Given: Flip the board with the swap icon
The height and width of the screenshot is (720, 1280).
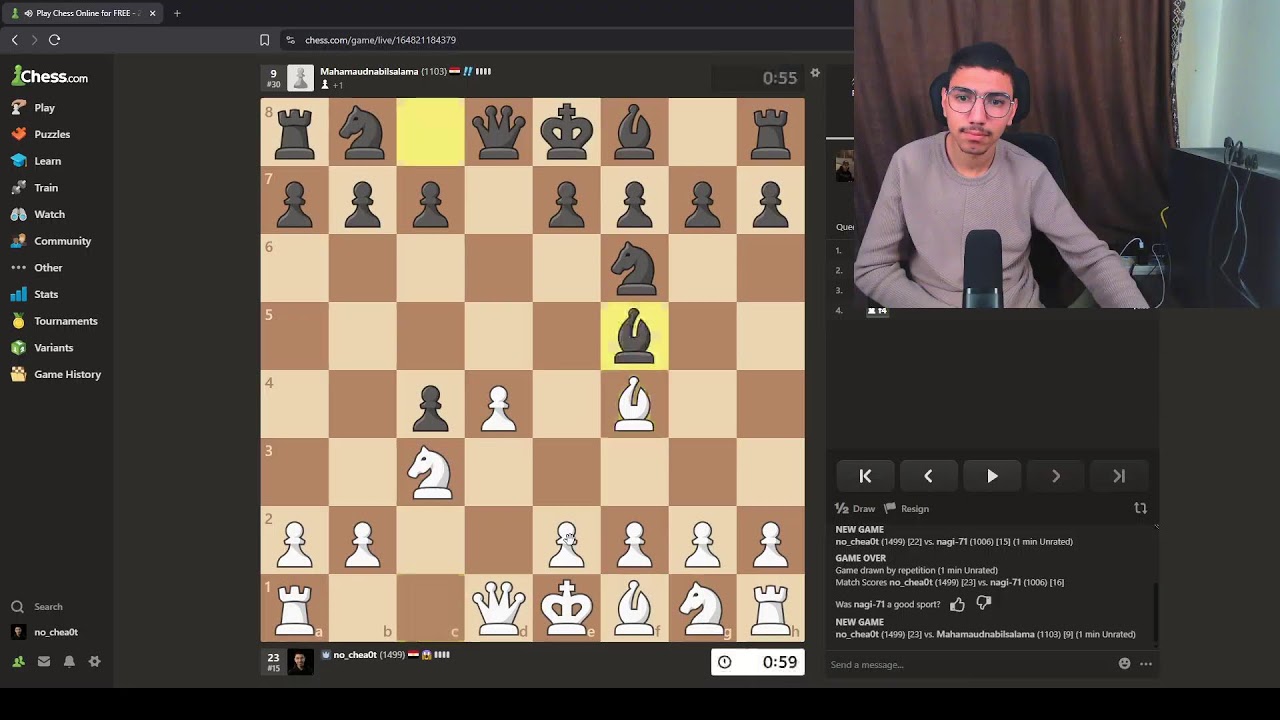Looking at the screenshot, I should coord(1140,508).
